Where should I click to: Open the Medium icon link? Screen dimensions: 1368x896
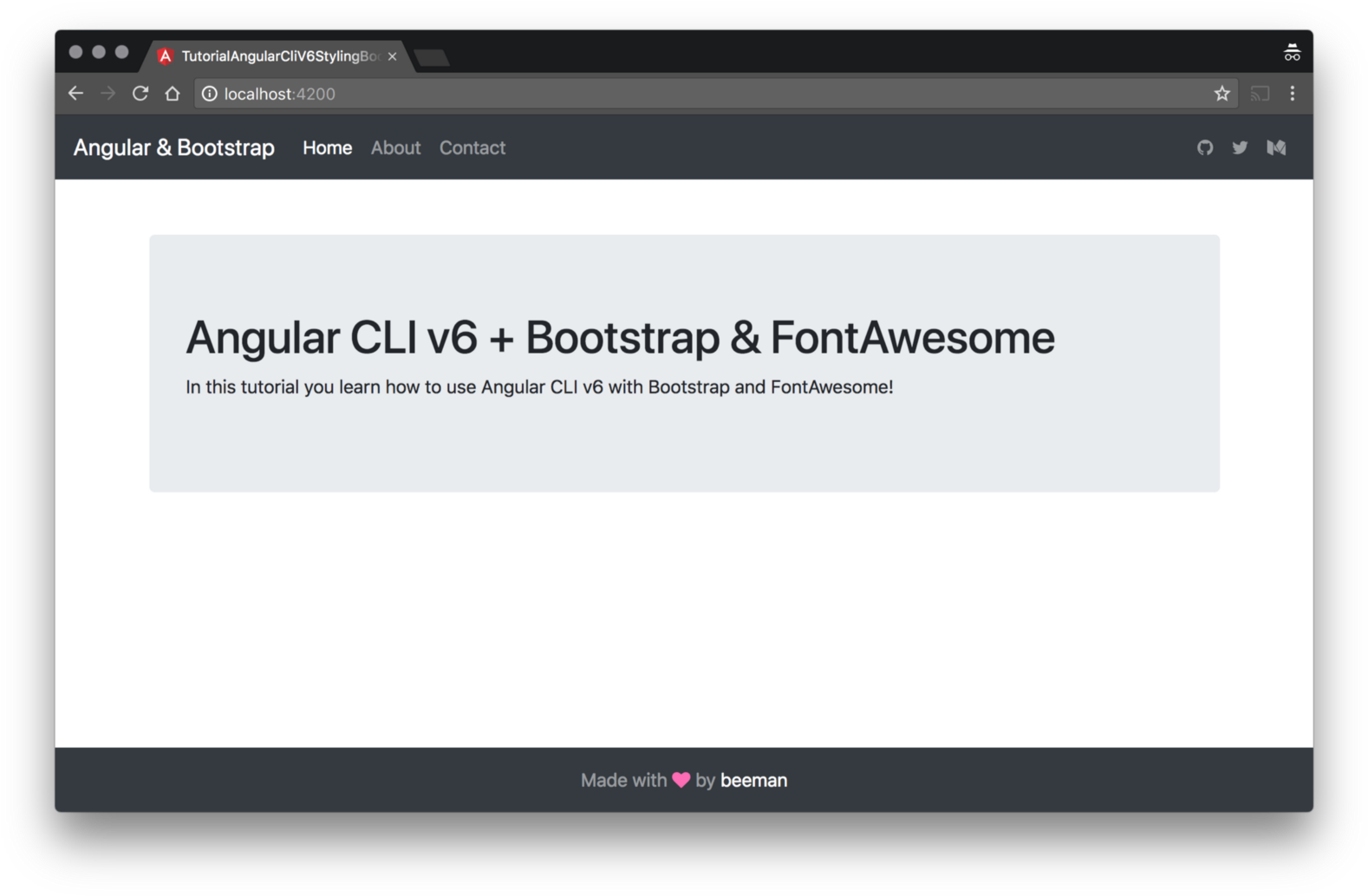[1276, 148]
